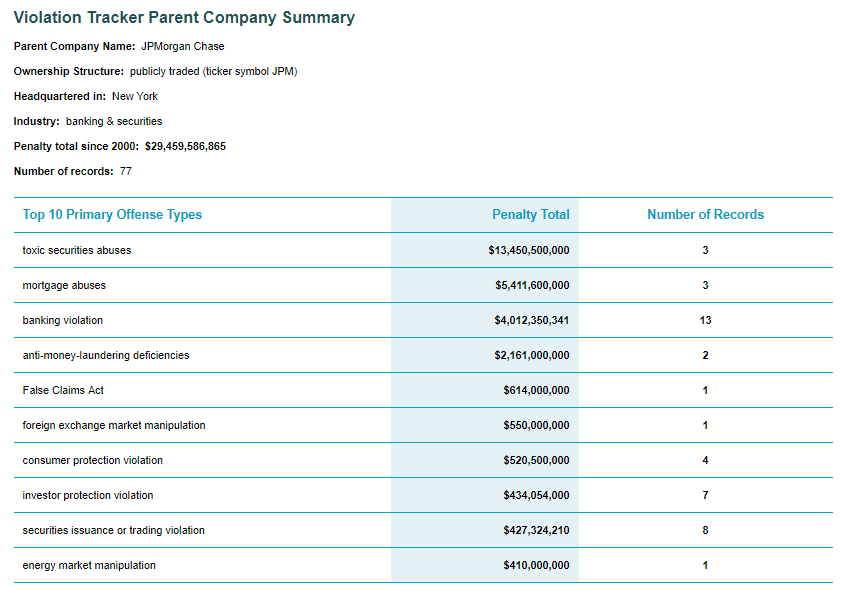Viewport: 848px width, 596px height.
Task: Click the number of records value '77'
Action: tap(126, 171)
